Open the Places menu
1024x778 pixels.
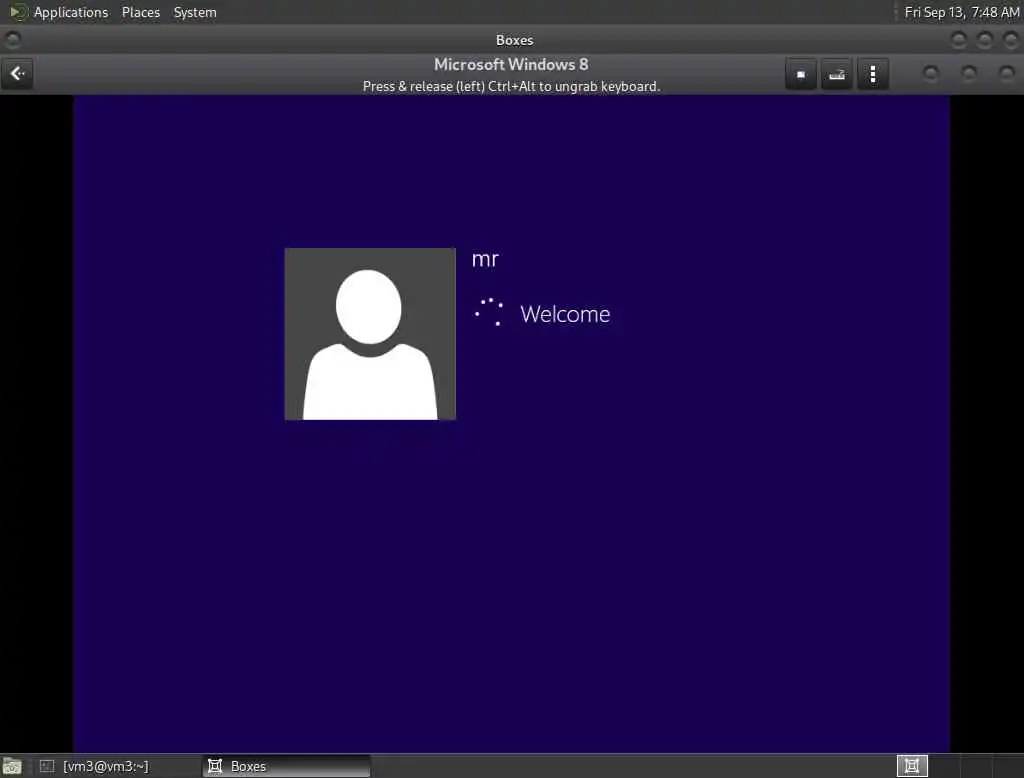[x=141, y=12]
